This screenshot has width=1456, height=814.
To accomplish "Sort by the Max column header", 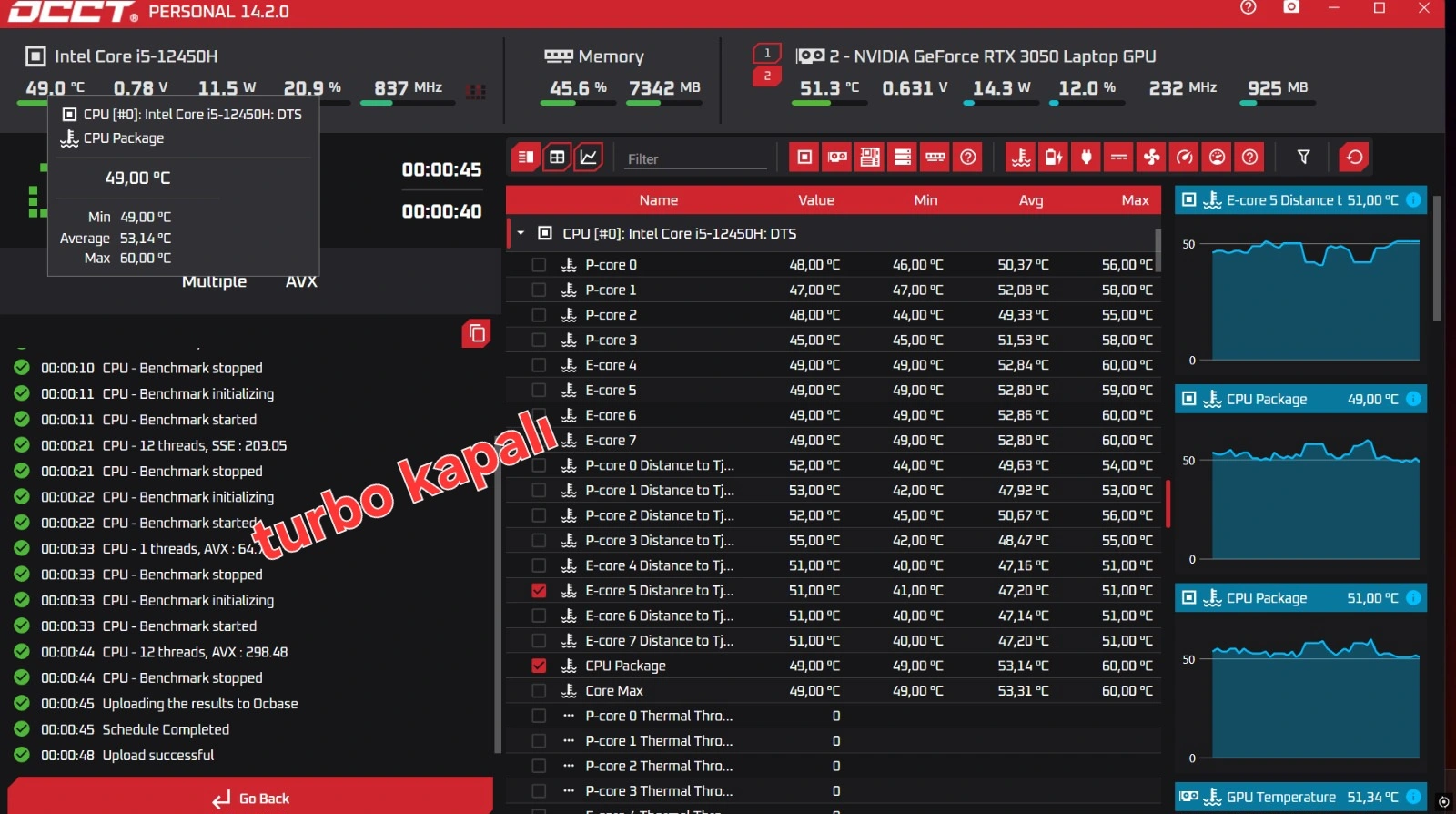I will pos(1135,200).
